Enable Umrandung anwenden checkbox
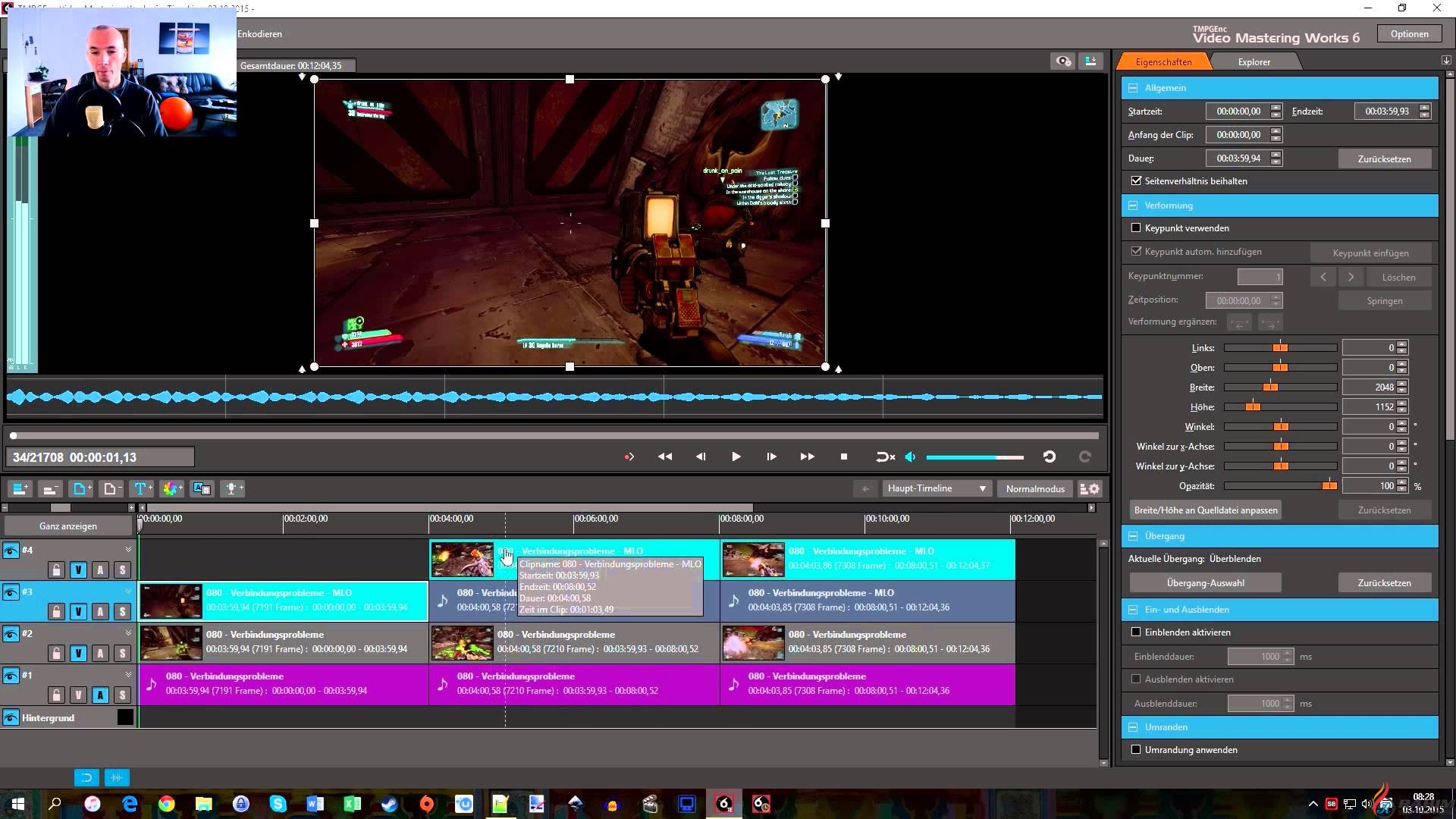Image resolution: width=1456 pixels, height=819 pixels. click(x=1136, y=749)
